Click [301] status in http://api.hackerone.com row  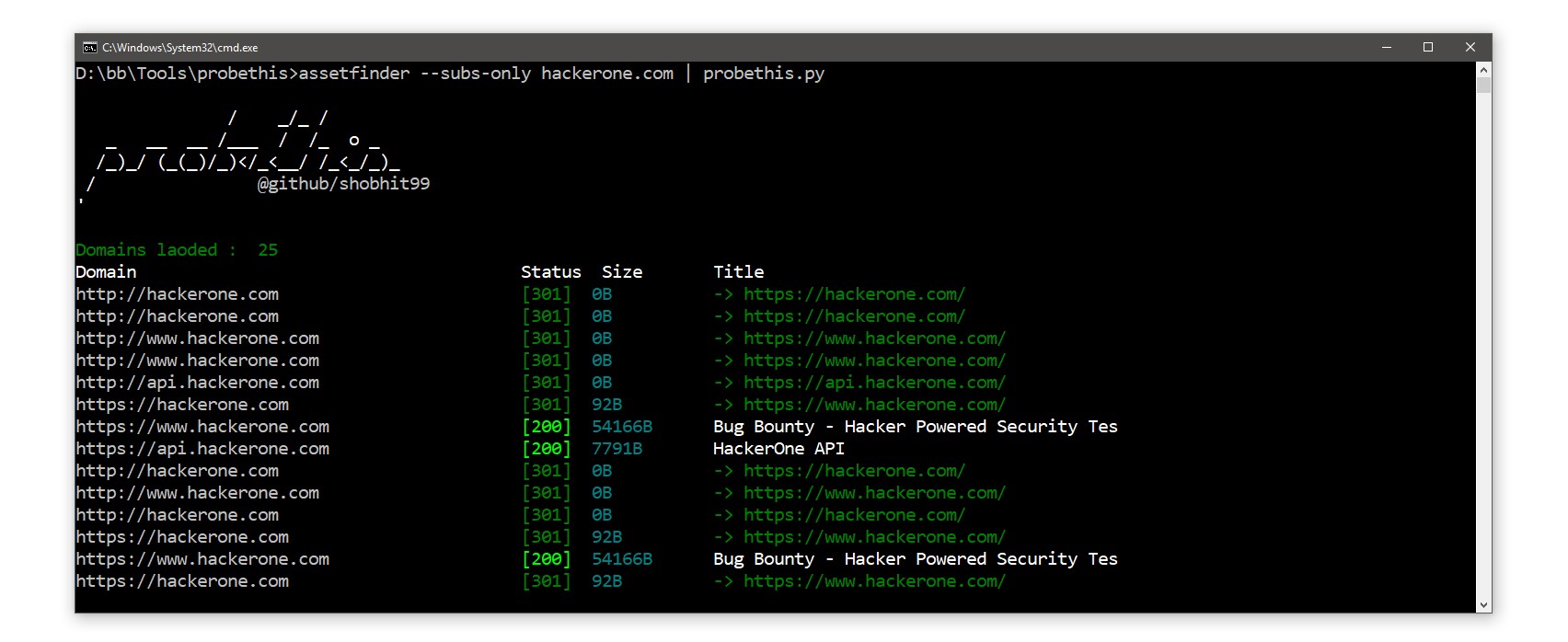547,383
